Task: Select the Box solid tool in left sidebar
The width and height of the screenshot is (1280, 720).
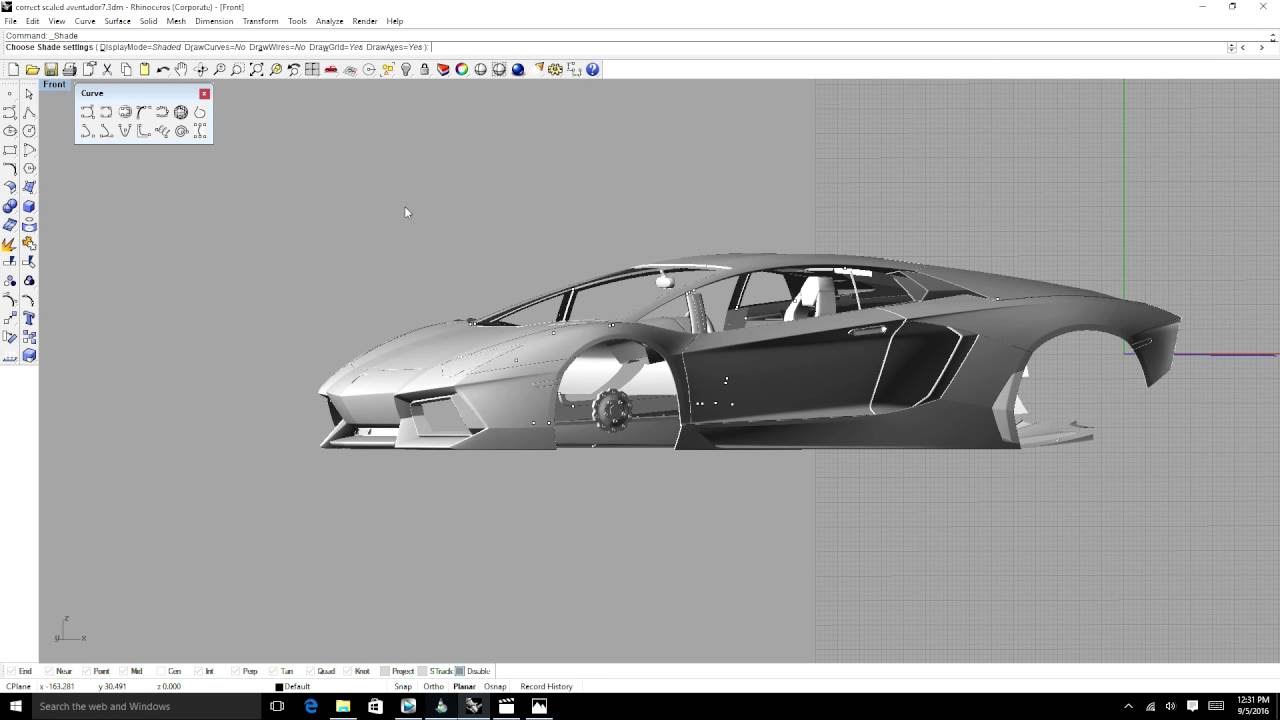Action: [29, 206]
